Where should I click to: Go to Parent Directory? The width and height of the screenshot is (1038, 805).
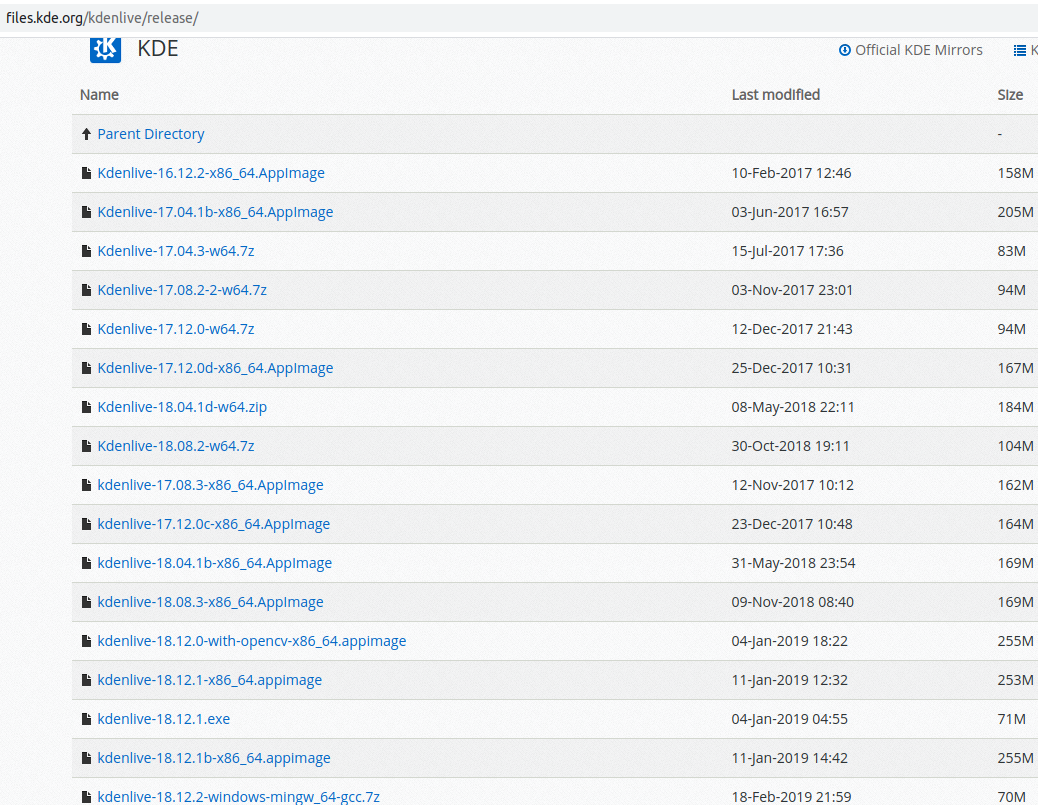click(151, 134)
